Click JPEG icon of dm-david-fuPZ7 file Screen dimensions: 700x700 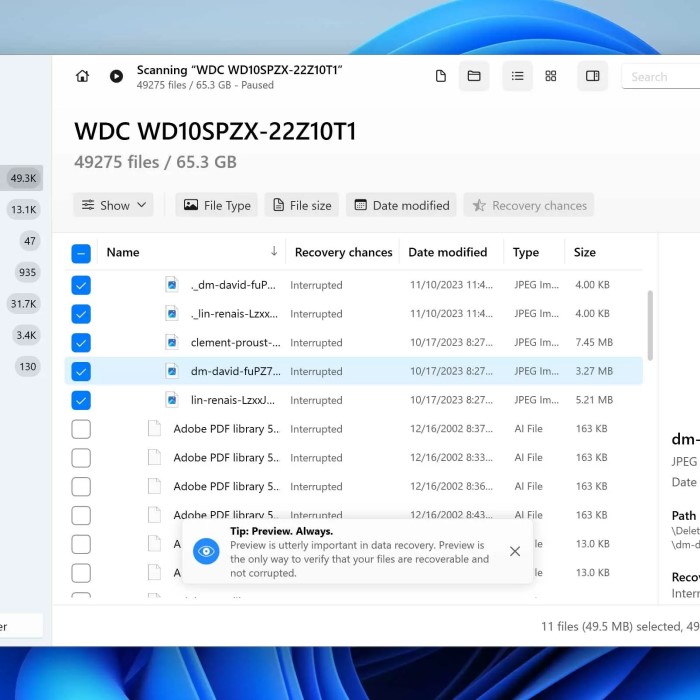point(172,371)
